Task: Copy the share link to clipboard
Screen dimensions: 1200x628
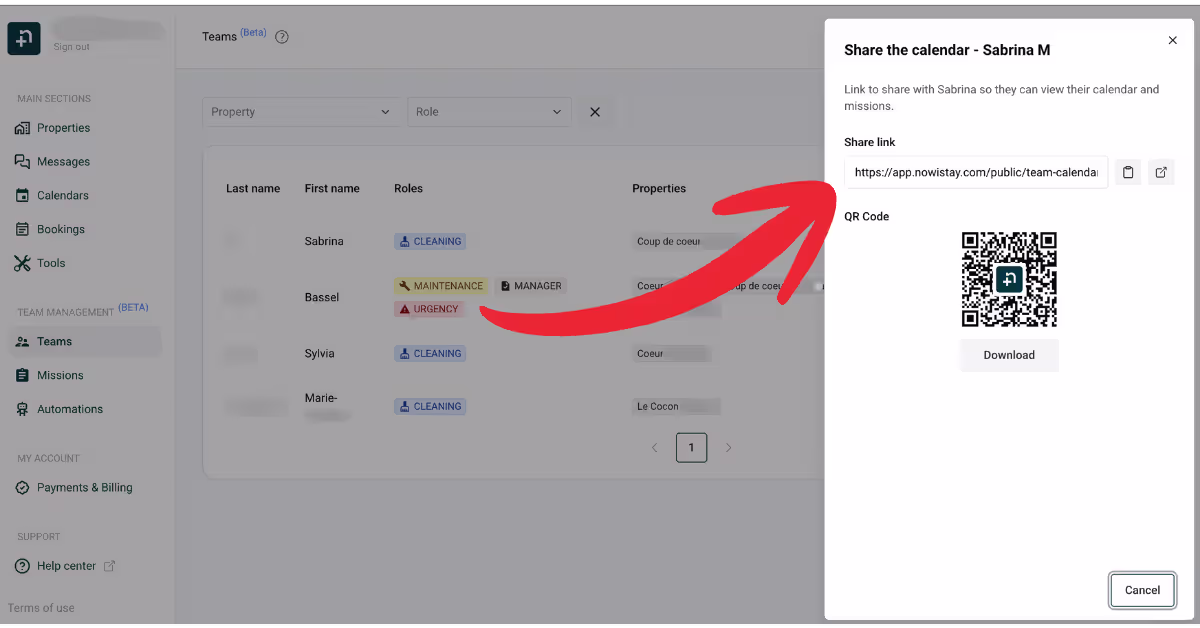Action: (1128, 172)
